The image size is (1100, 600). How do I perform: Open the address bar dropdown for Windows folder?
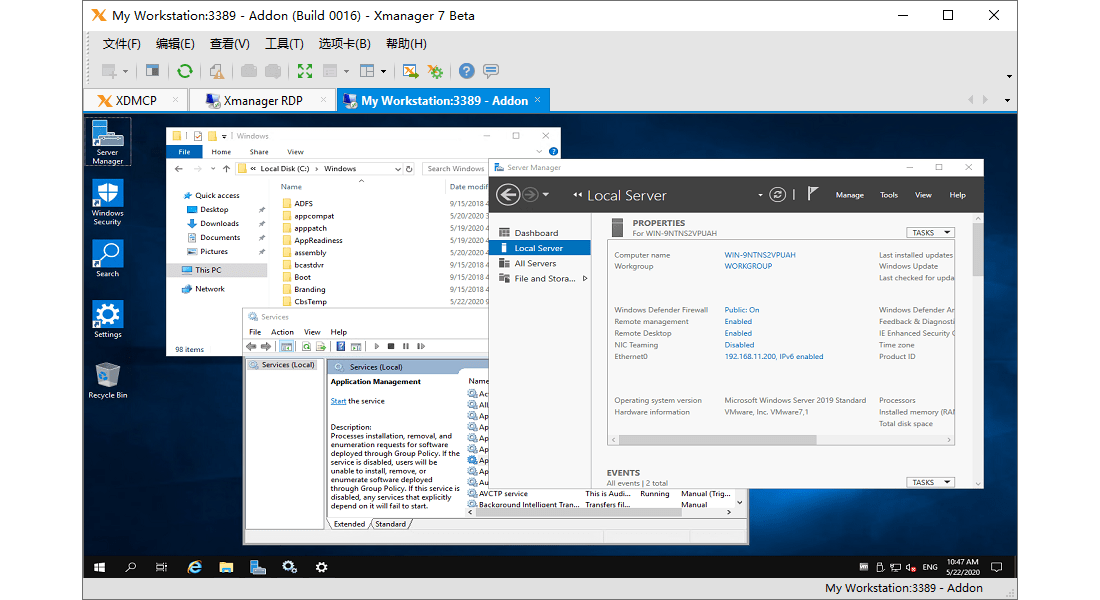coord(398,168)
